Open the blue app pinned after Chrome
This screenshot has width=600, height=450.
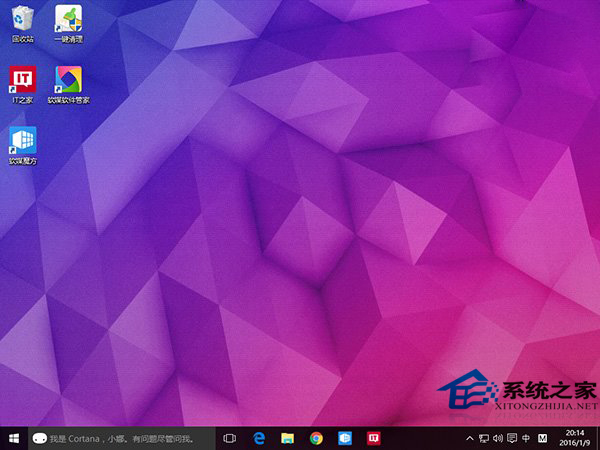point(345,438)
